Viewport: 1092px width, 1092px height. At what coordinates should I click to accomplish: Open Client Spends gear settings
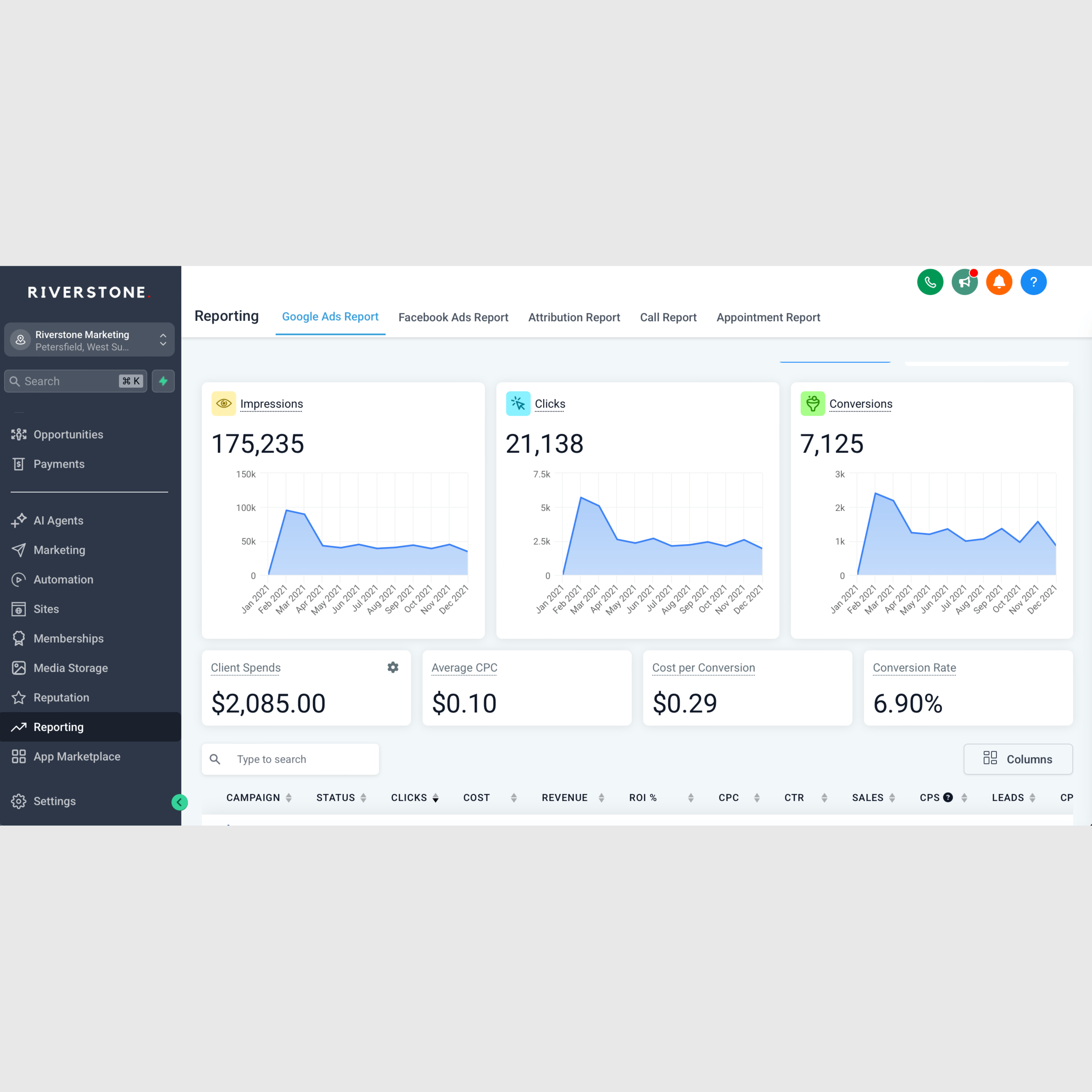click(393, 667)
